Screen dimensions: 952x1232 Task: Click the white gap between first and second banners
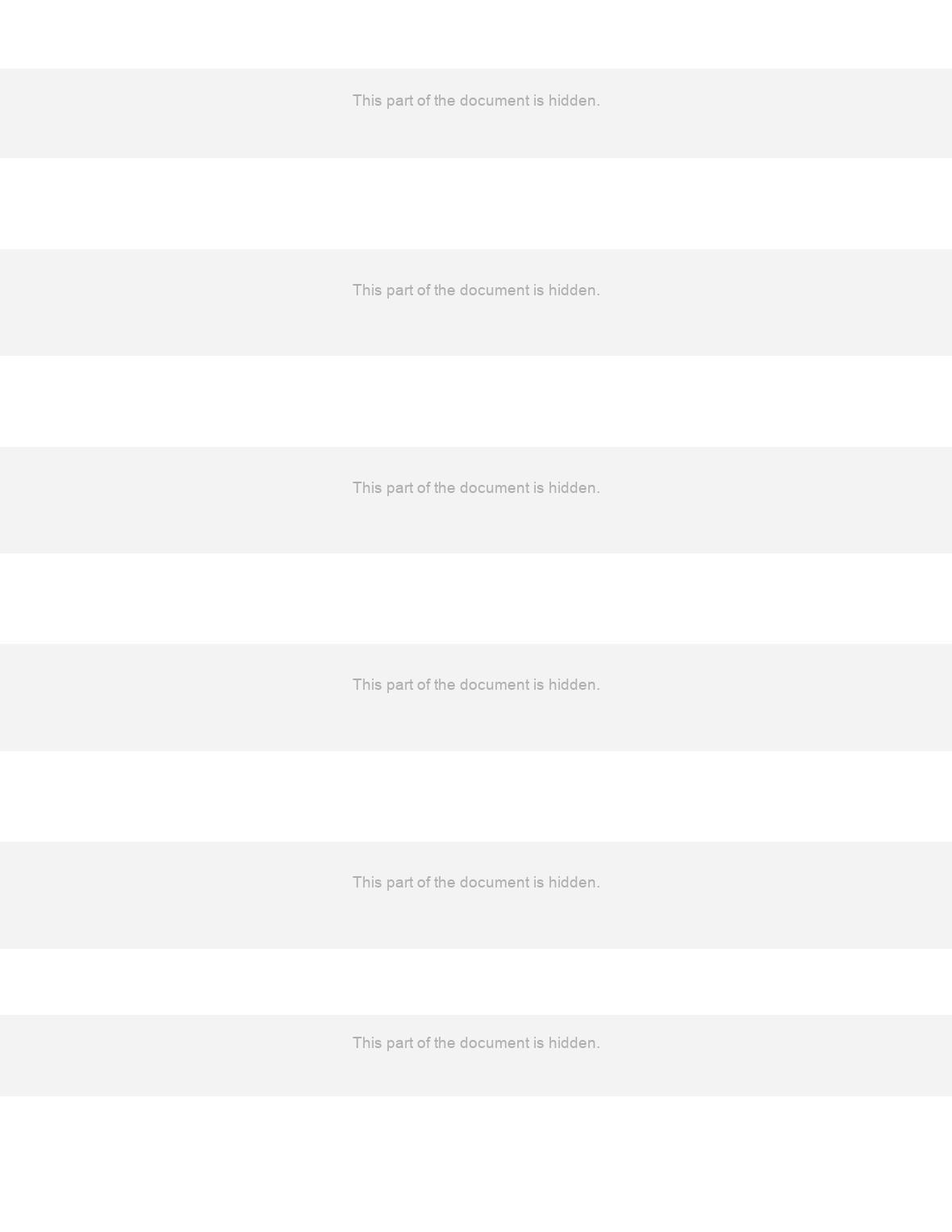476,203
